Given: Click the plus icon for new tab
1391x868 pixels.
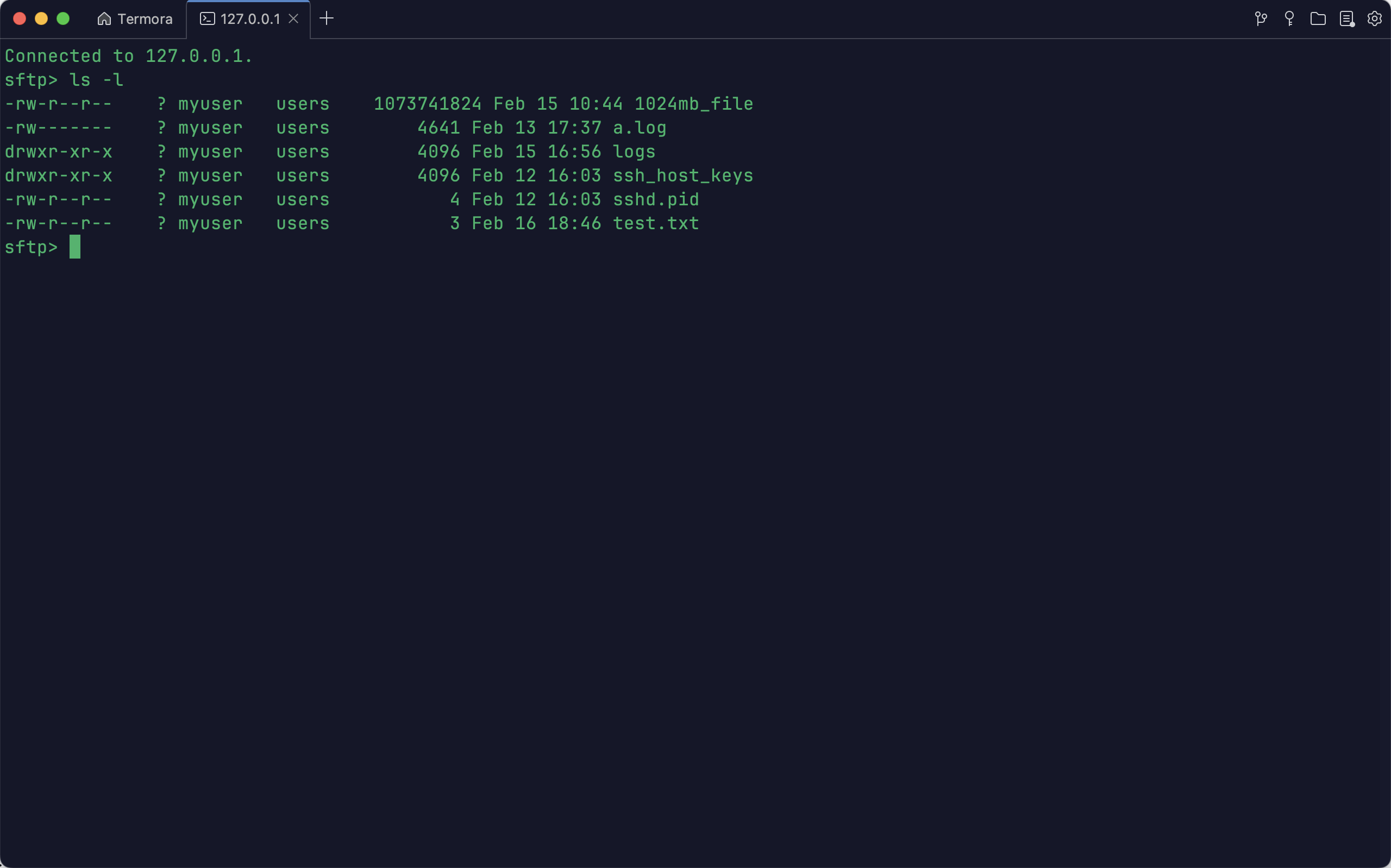Looking at the screenshot, I should [x=326, y=18].
